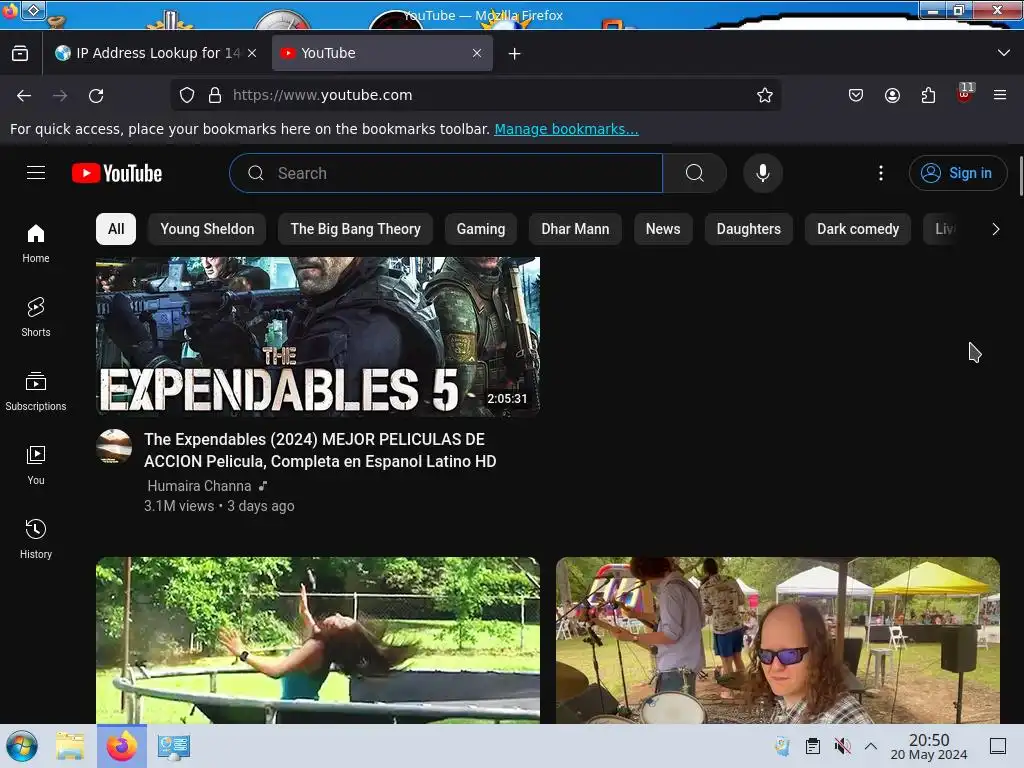Filter by The Big Bang Theory

(x=355, y=229)
